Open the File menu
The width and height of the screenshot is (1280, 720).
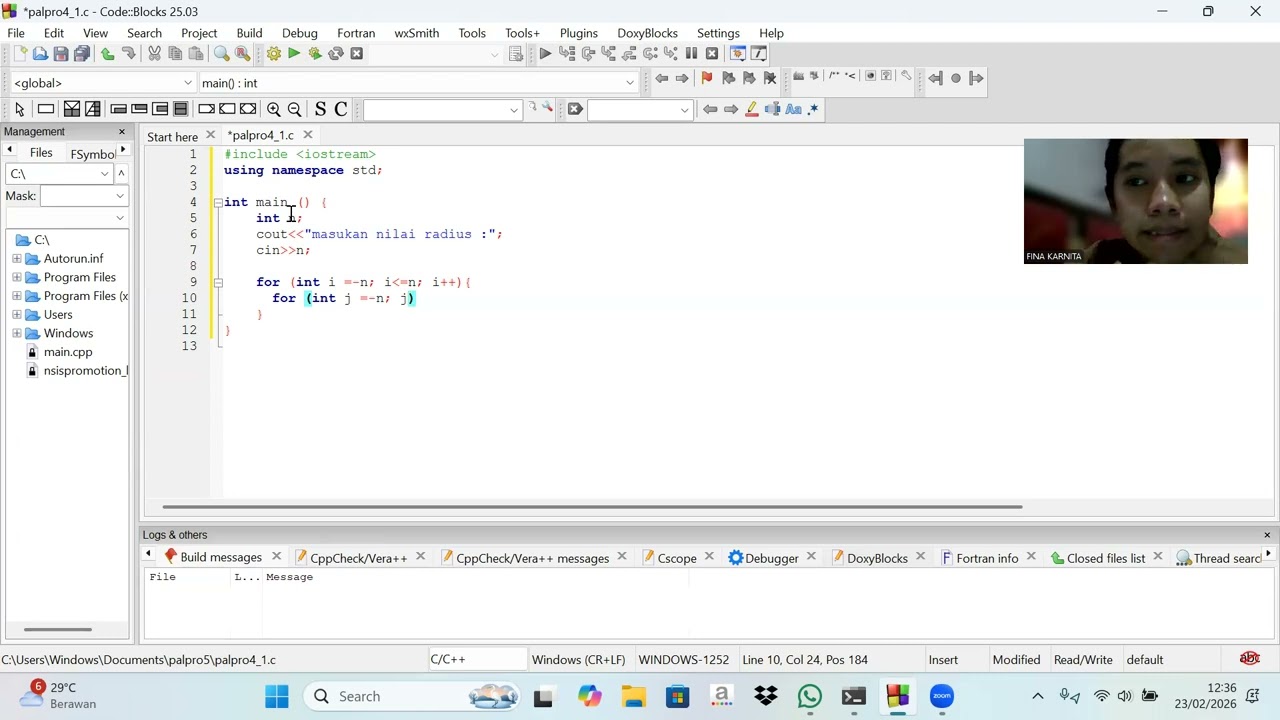pos(16,33)
